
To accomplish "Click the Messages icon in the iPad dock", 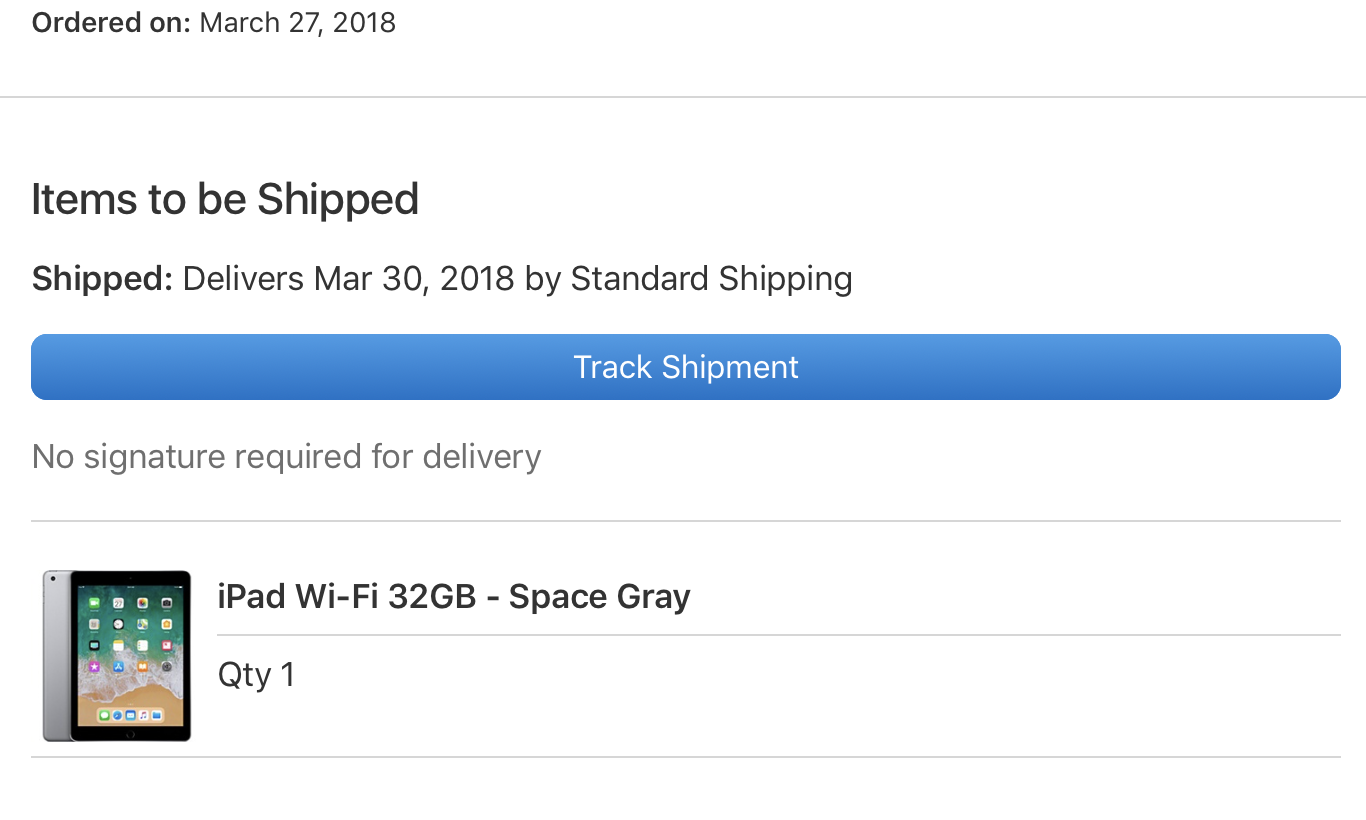I will 104,715.
